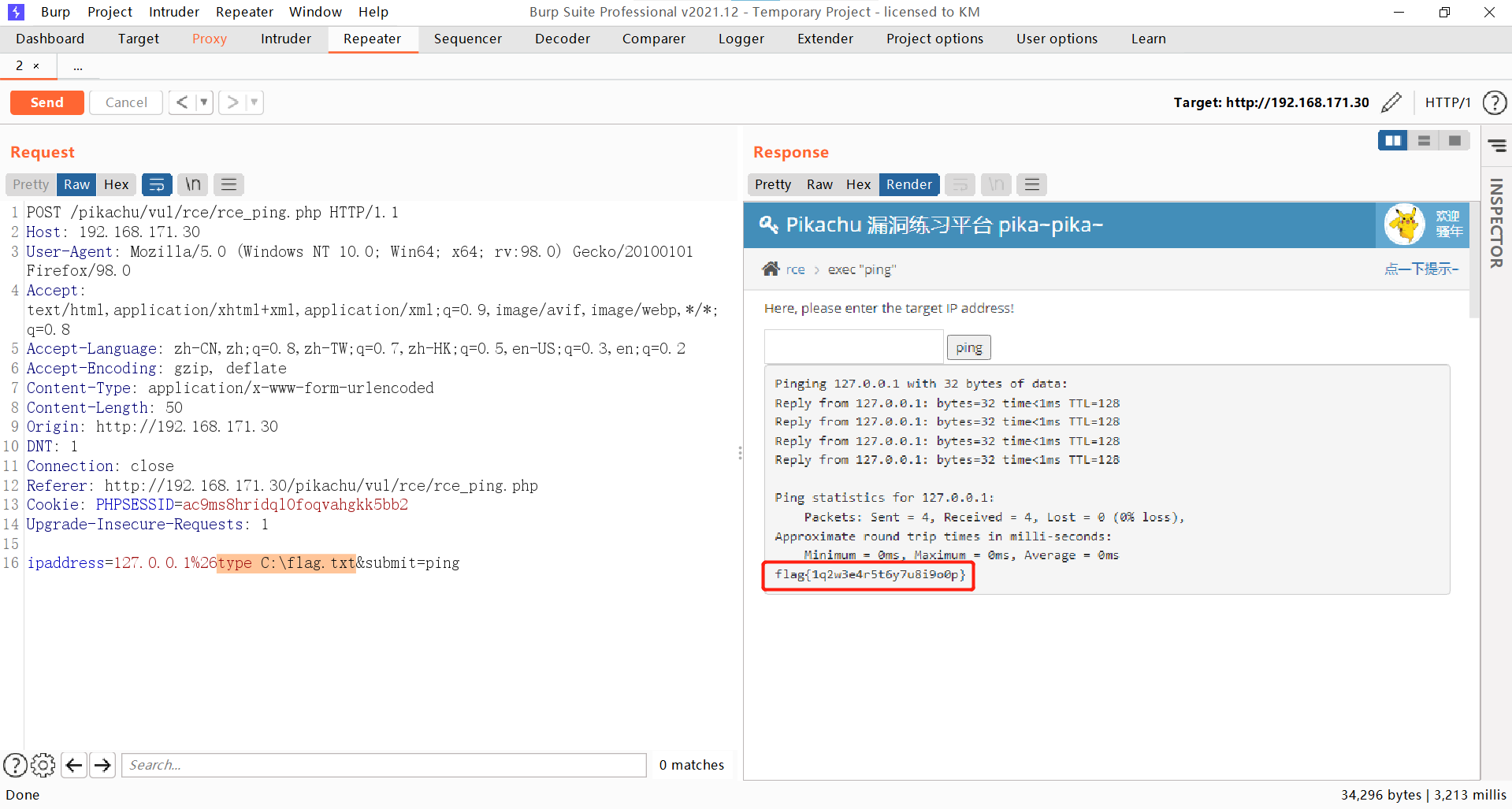The height and width of the screenshot is (809, 1512).
Task: Switch response view to Raw
Action: click(819, 184)
